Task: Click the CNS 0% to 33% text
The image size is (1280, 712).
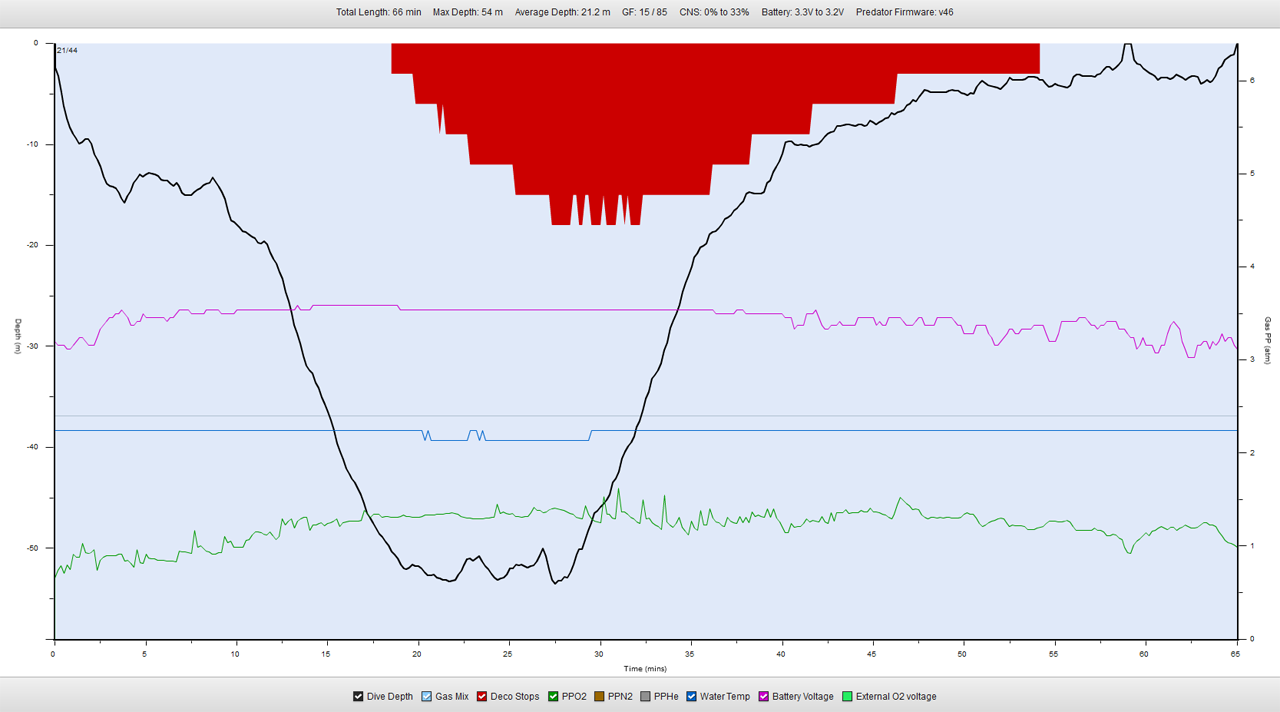Action: [x=714, y=13]
